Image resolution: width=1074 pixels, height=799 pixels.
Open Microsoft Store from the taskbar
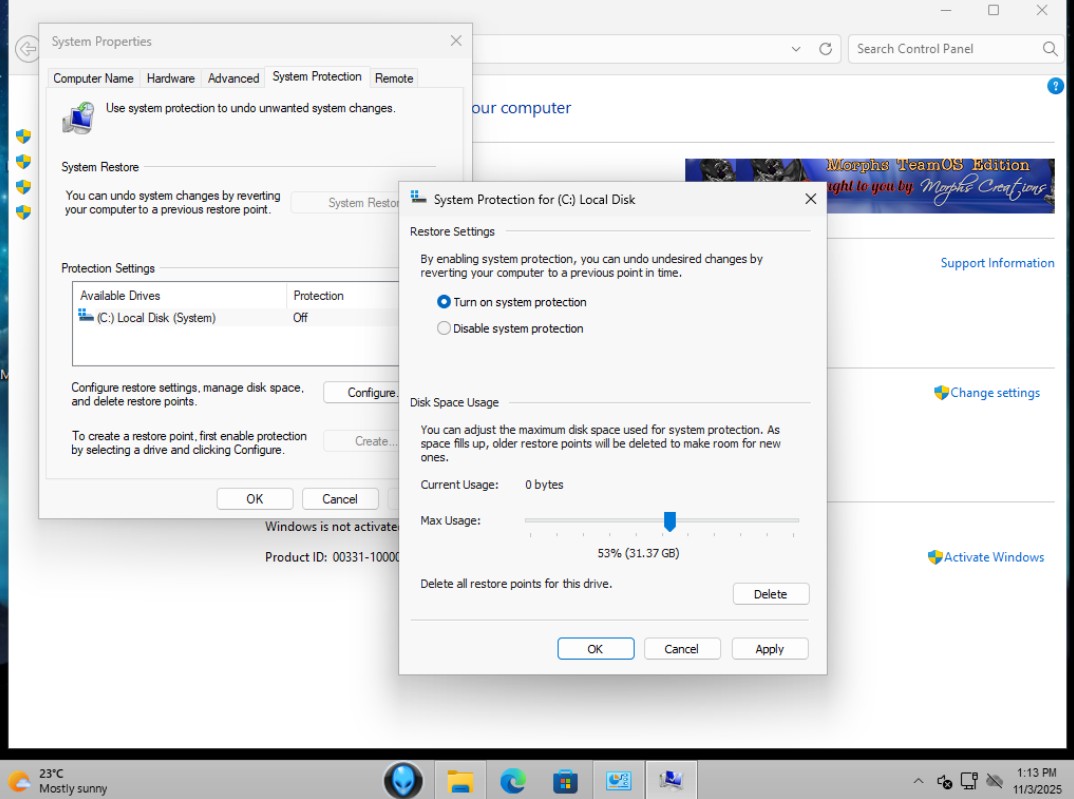click(x=565, y=781)
